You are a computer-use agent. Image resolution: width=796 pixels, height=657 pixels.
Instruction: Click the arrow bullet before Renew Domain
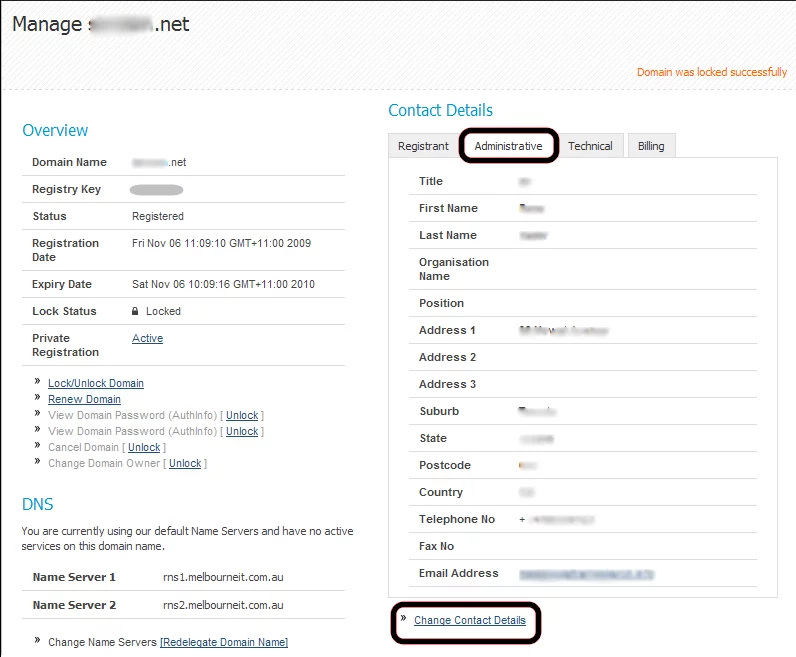pyautogui.click(x=38, y=398)
